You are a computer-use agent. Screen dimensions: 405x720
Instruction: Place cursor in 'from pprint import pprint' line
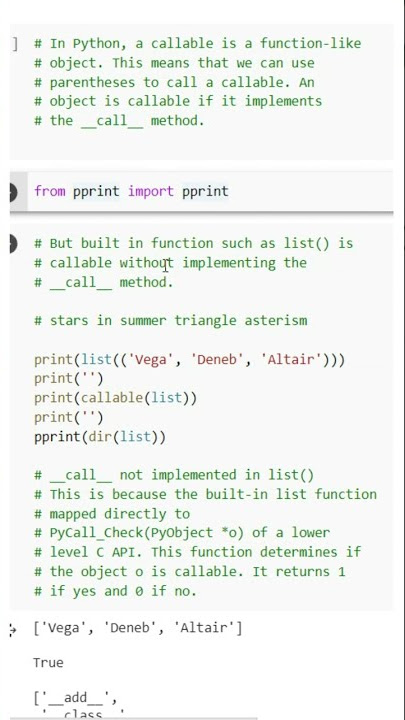pyautogui.click(x=131, y=191)
